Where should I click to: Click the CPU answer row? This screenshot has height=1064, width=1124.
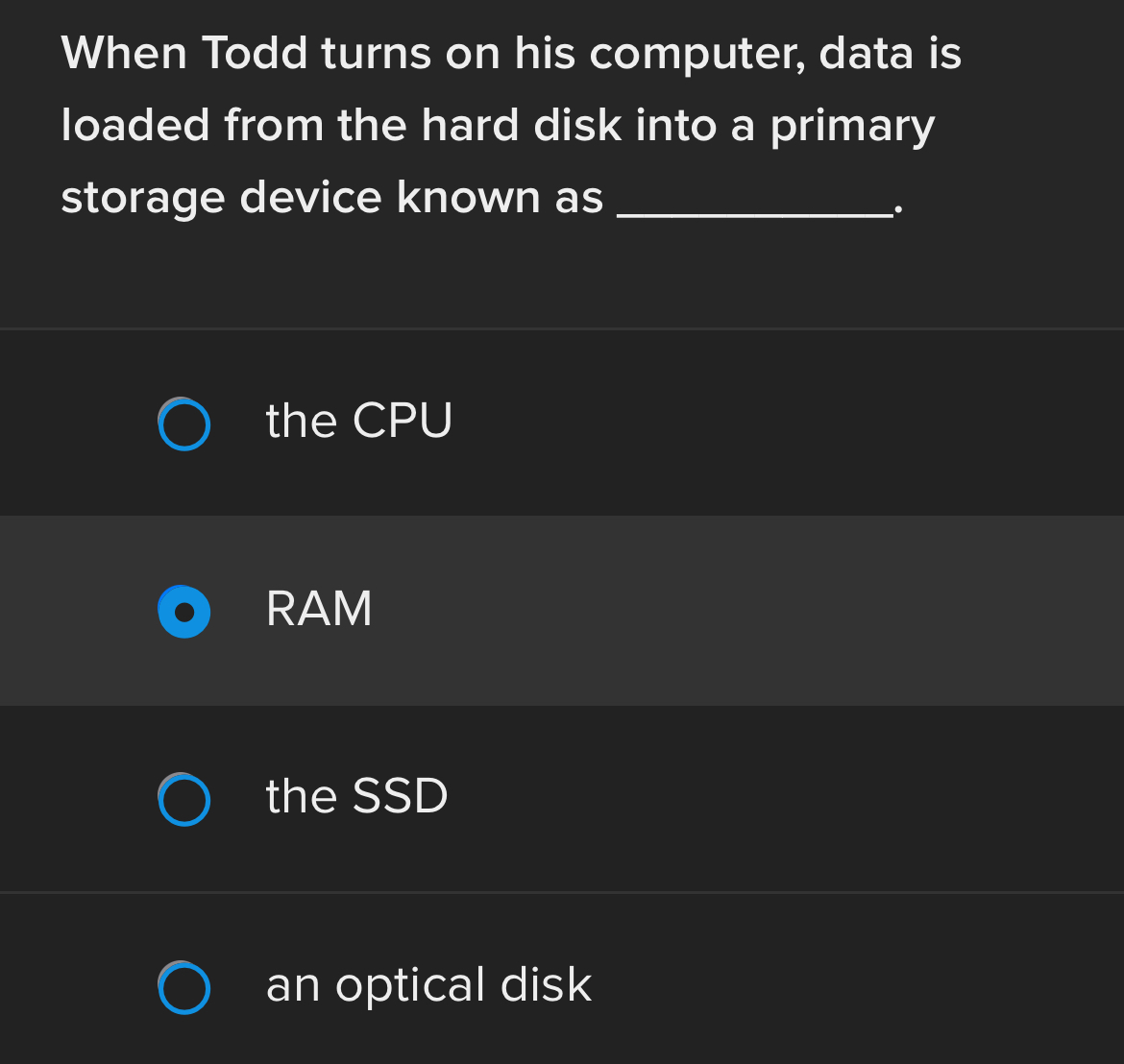coord(562,423)
